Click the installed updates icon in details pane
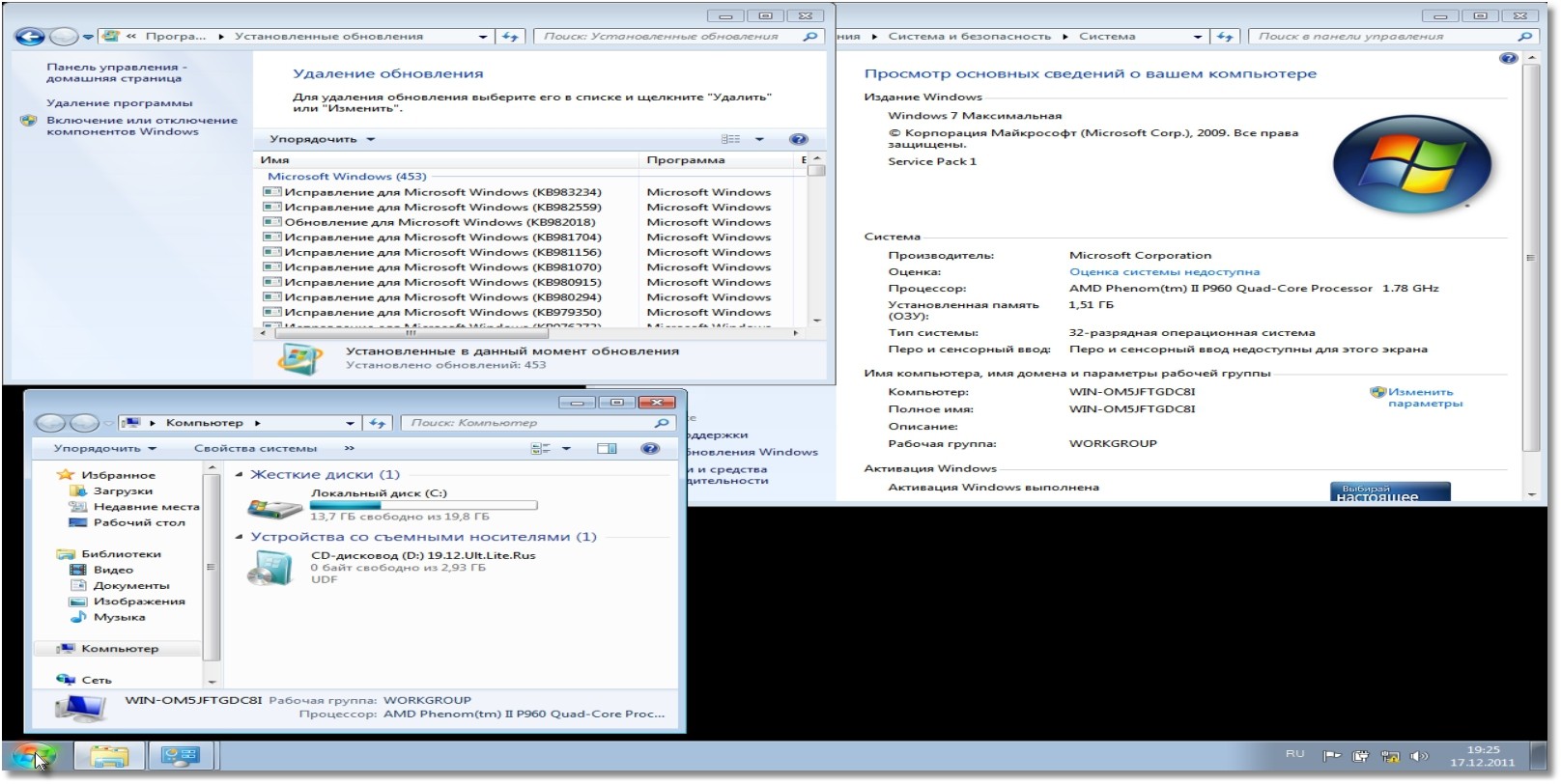The width and height of the screenshot is (1561, 784). (299, 358)
